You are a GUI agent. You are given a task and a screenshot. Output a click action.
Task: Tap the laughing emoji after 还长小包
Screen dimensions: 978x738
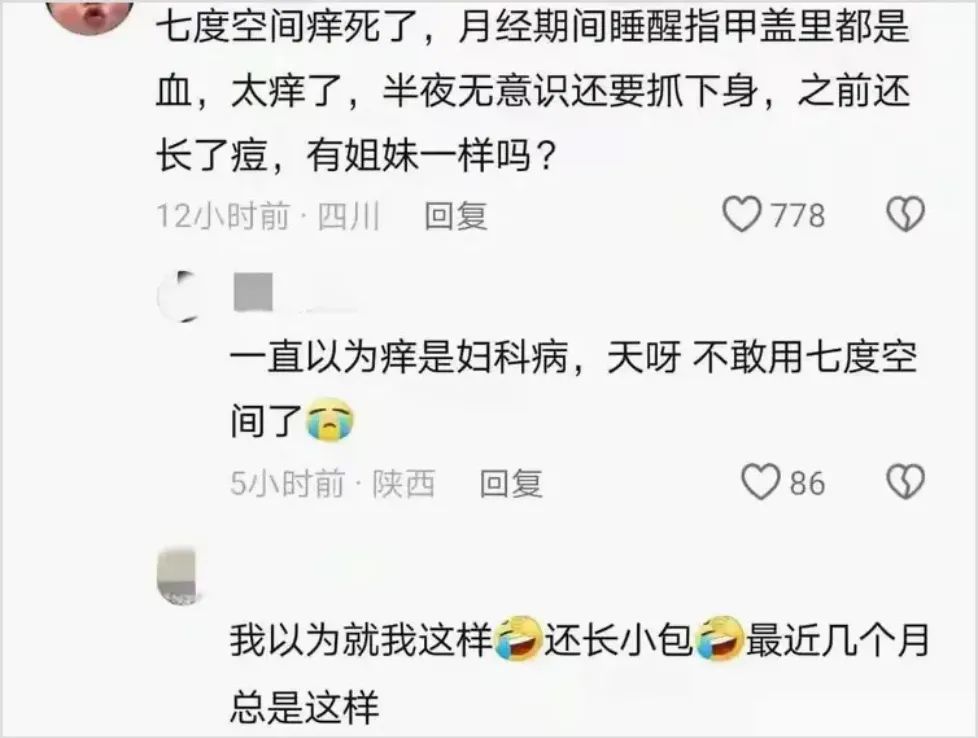719,639
